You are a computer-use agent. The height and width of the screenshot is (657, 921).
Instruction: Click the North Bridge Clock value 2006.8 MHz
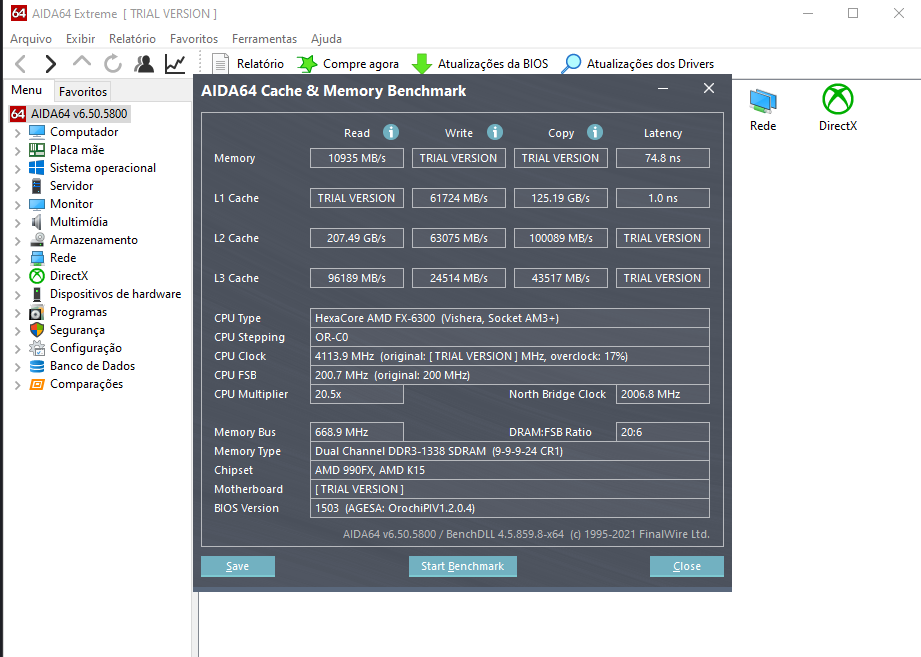coord(663,394)
